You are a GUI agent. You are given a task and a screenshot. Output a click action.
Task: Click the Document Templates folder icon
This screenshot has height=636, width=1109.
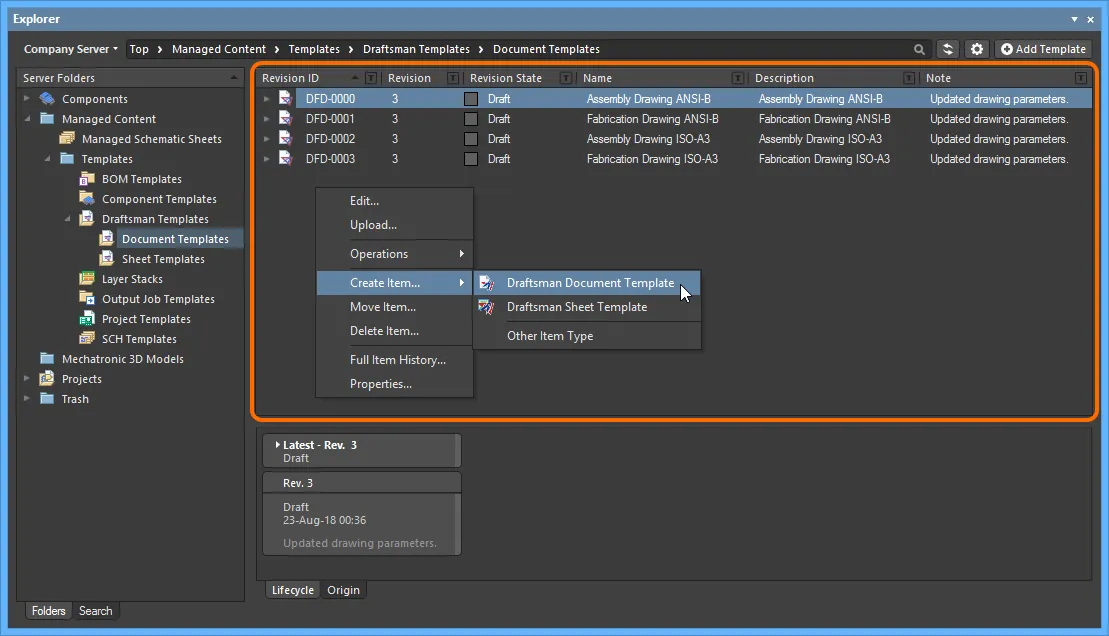click(107, 238)
